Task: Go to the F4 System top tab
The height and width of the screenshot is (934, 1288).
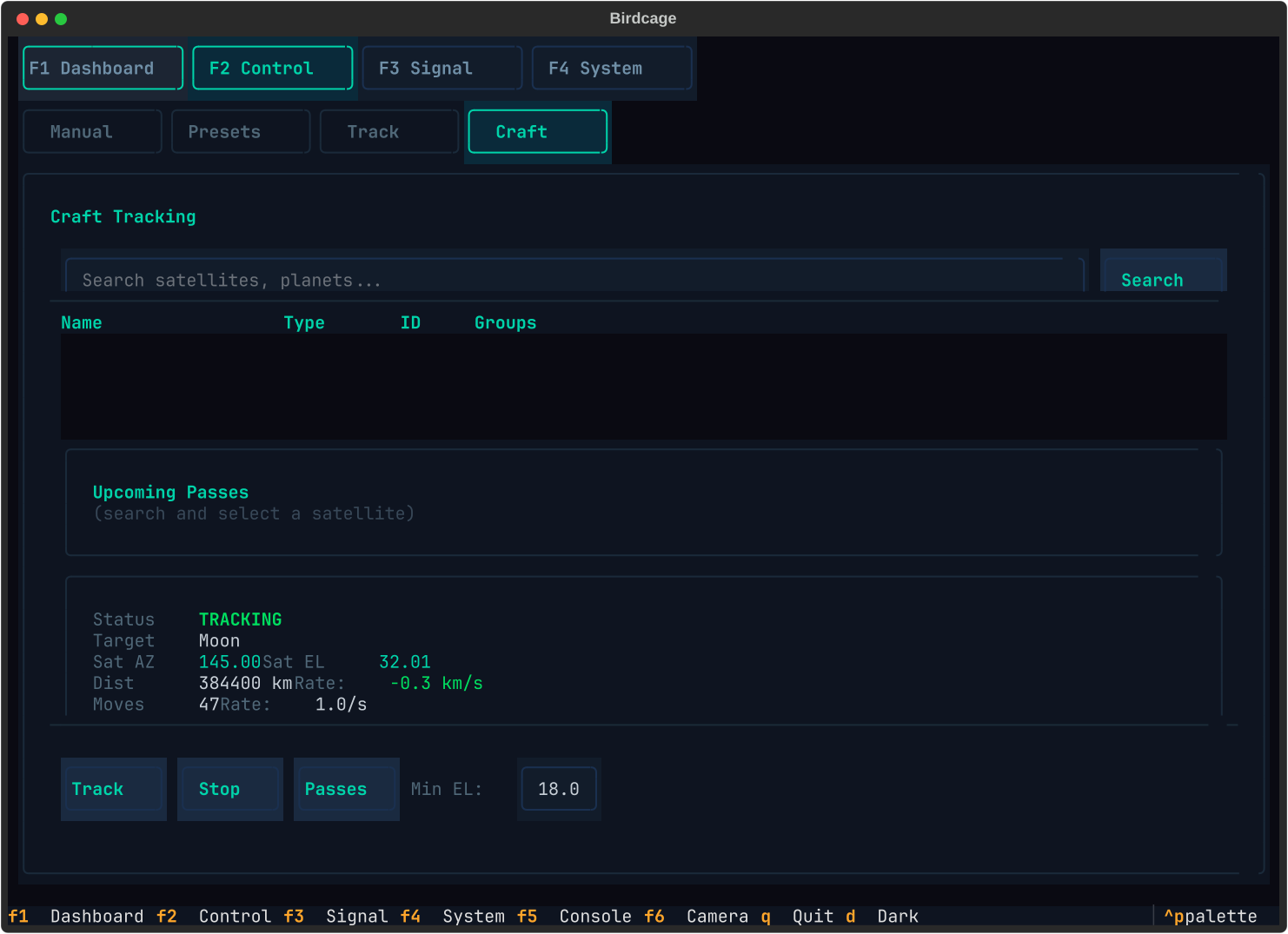Action: (612, 68)
